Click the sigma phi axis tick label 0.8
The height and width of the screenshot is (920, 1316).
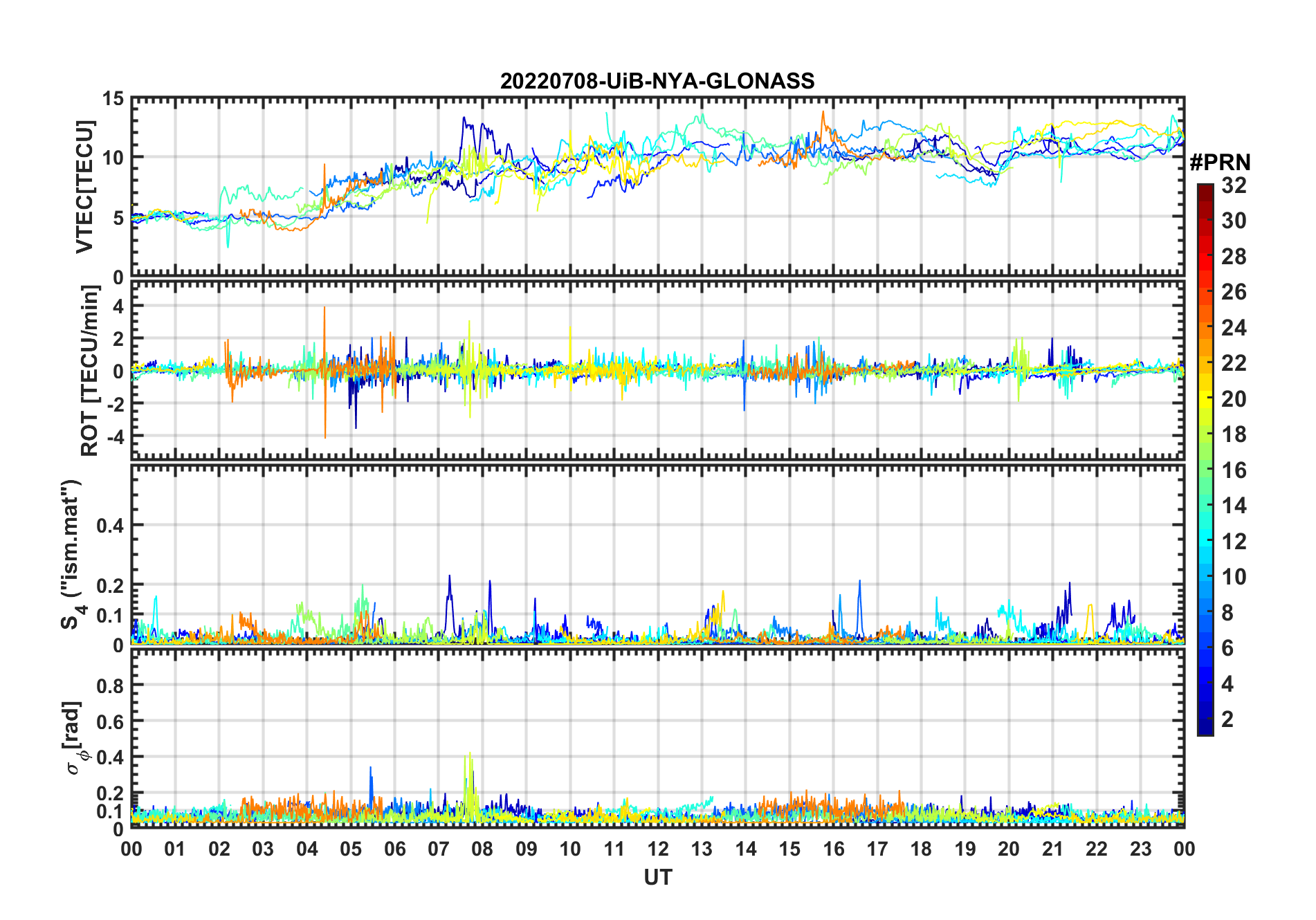tap(110, 686)
